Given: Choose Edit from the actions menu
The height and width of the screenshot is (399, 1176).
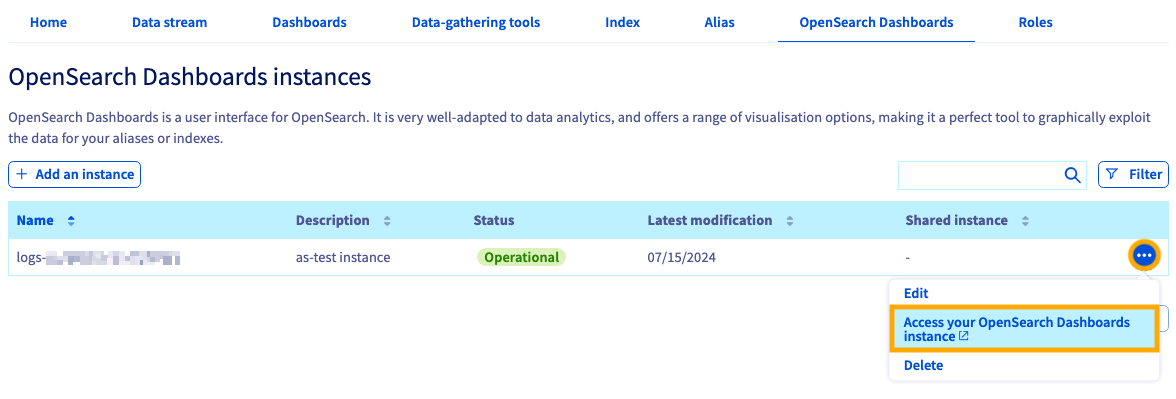Looking at the screenshot, I should (x=916, y=293).
